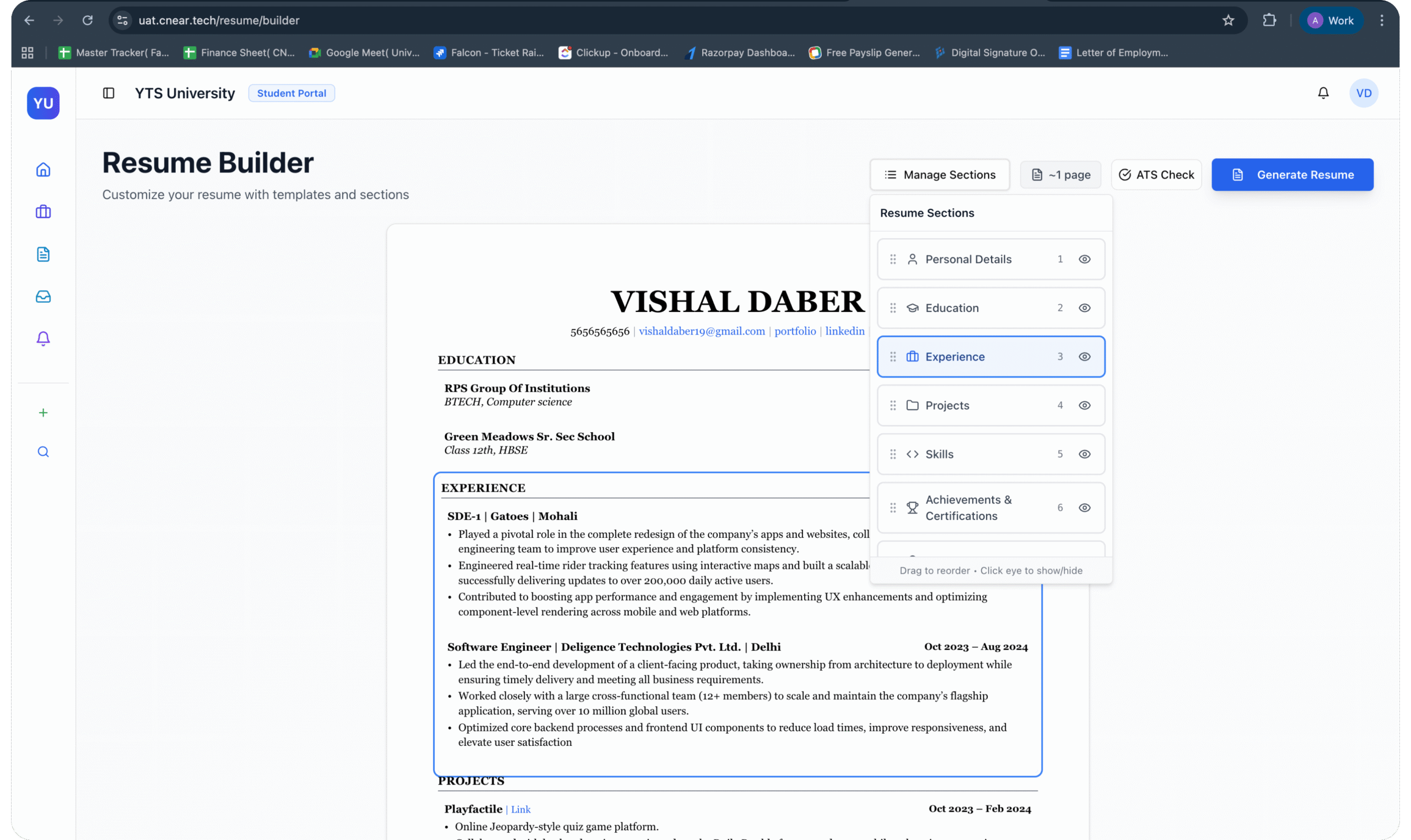This screenshot has height=840, width=1411.
Task: Toggle visibility of the Education section
Action: (1084, 308)
